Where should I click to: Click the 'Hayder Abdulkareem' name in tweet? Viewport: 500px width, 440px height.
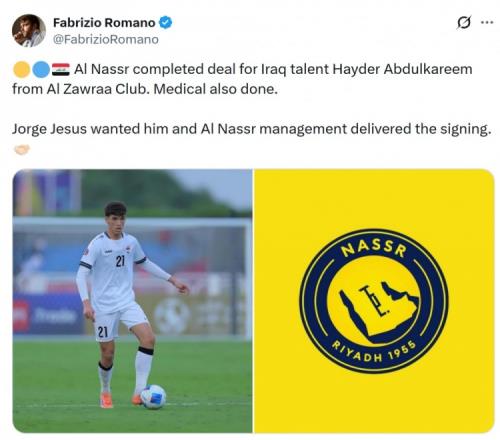click(x=402, y=69)
